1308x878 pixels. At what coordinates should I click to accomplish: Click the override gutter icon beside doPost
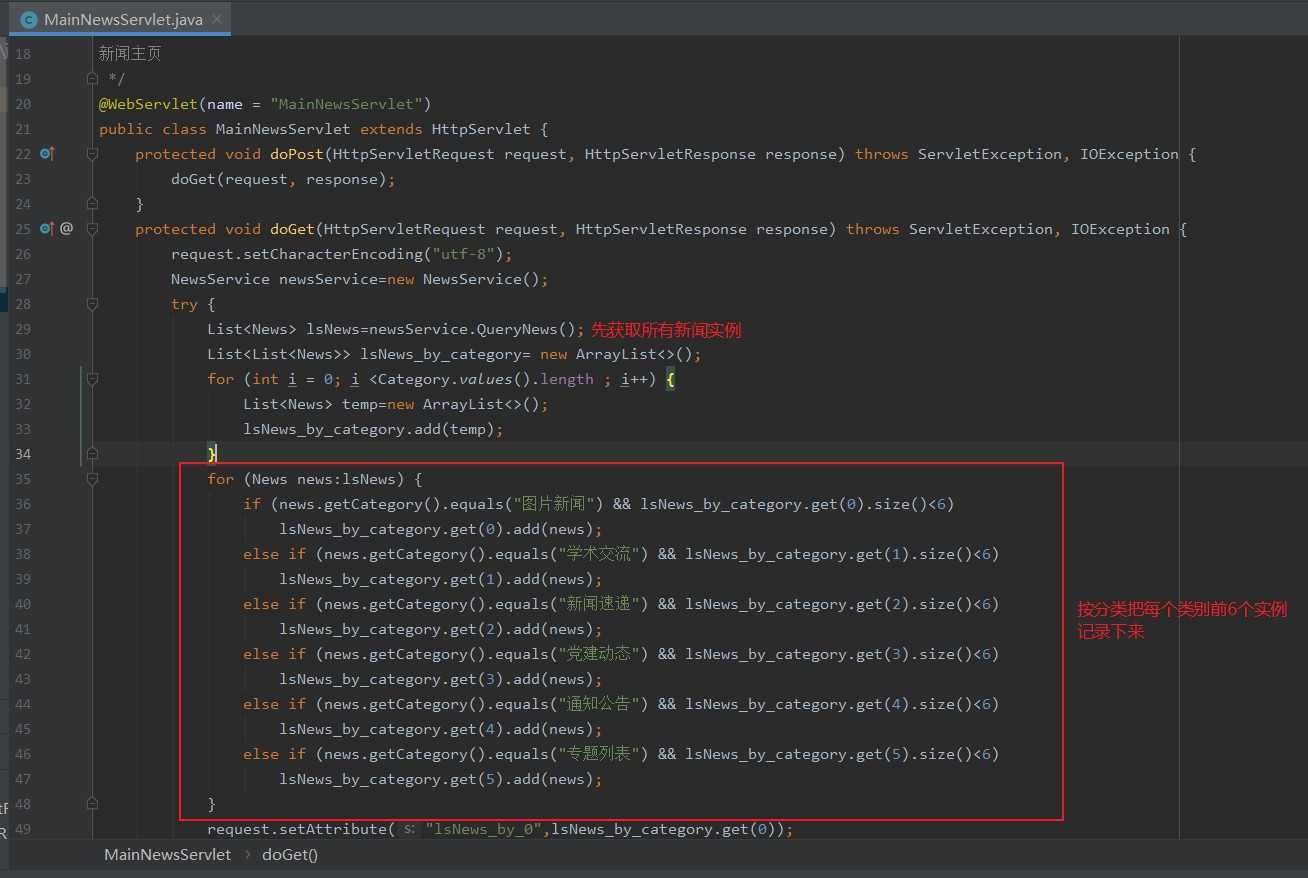pos(47,154)
